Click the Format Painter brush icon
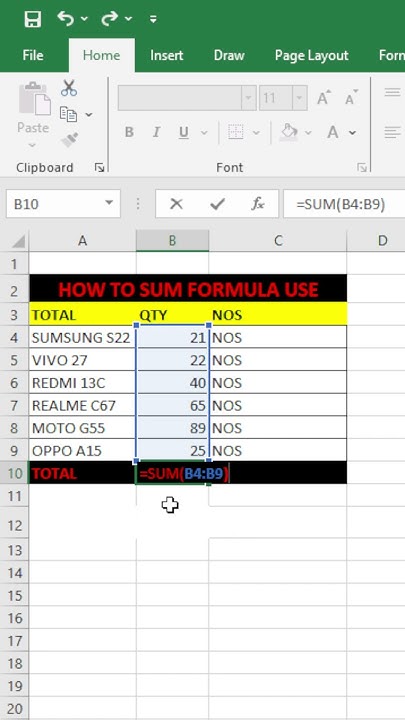 [69, 140]
